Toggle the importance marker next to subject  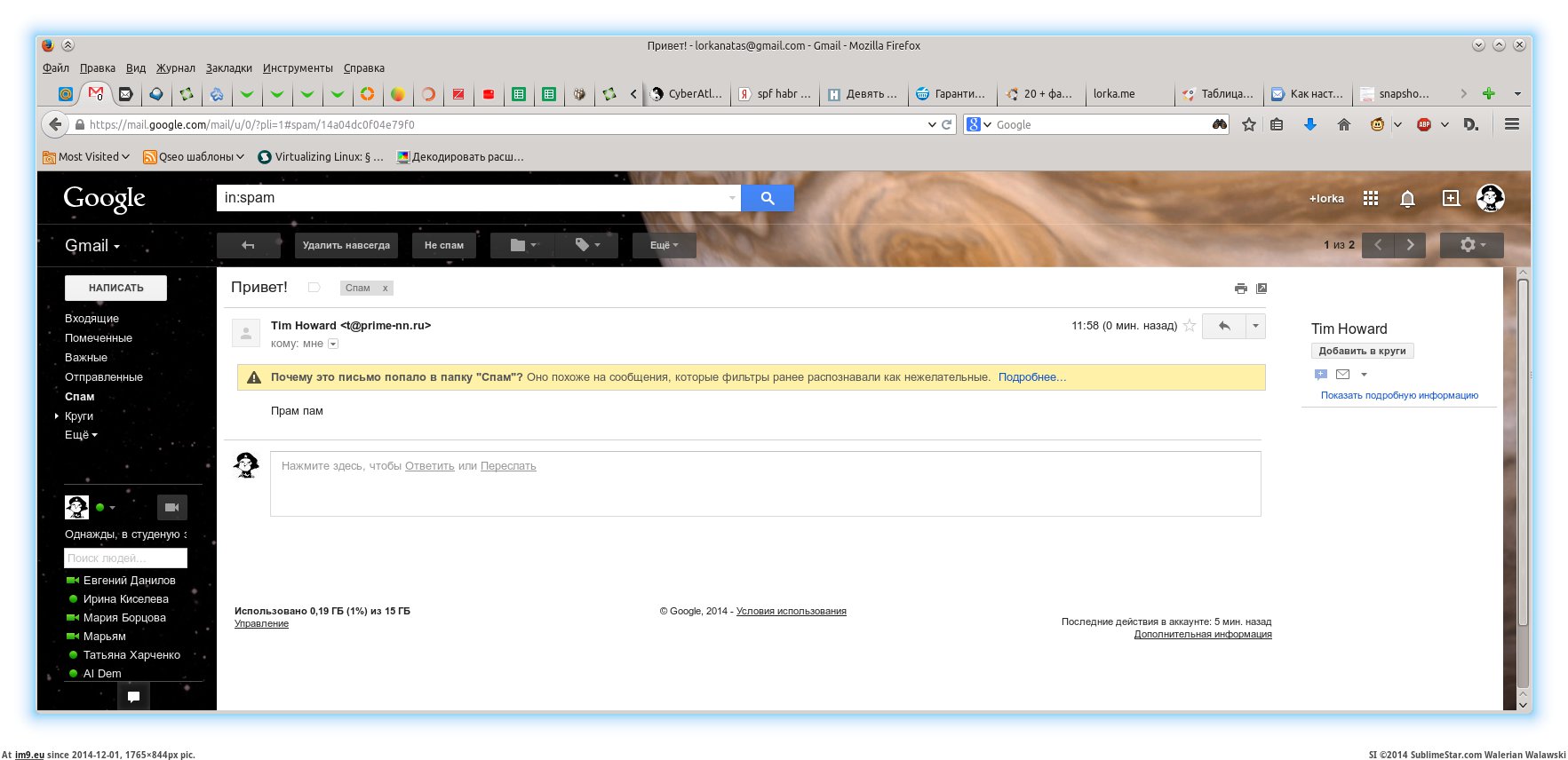(314, 288)
